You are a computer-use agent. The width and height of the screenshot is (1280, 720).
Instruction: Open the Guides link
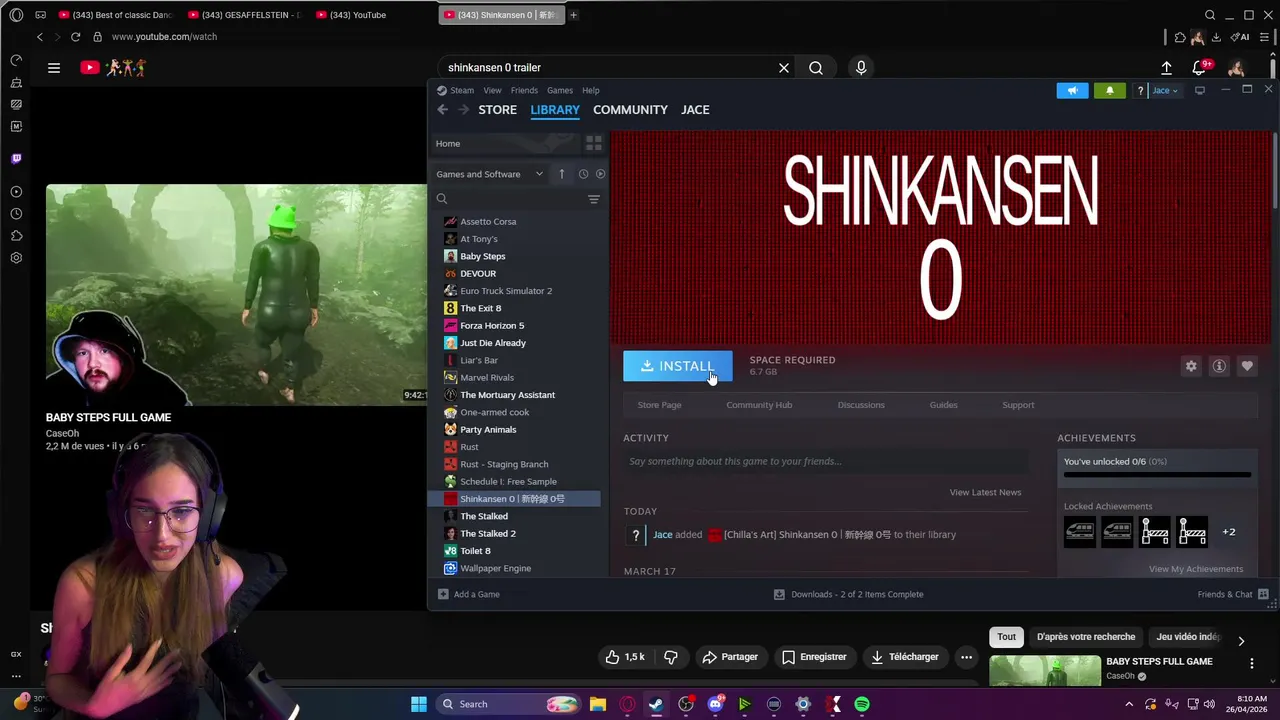(943, 405)
